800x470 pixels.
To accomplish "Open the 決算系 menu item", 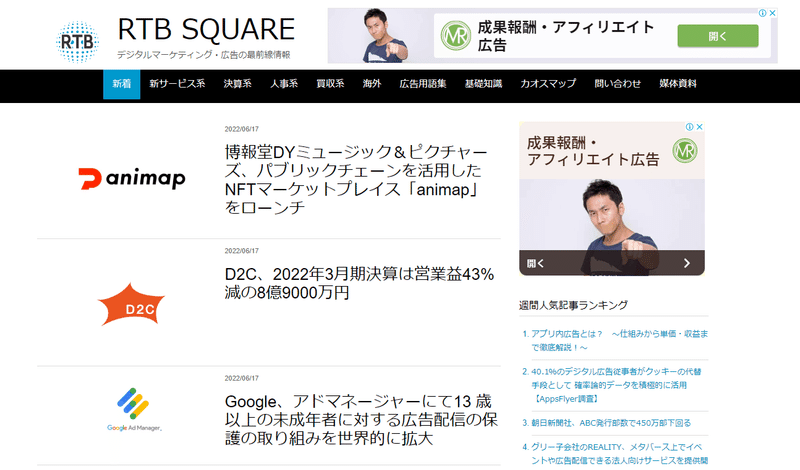I will pos(237,84).
